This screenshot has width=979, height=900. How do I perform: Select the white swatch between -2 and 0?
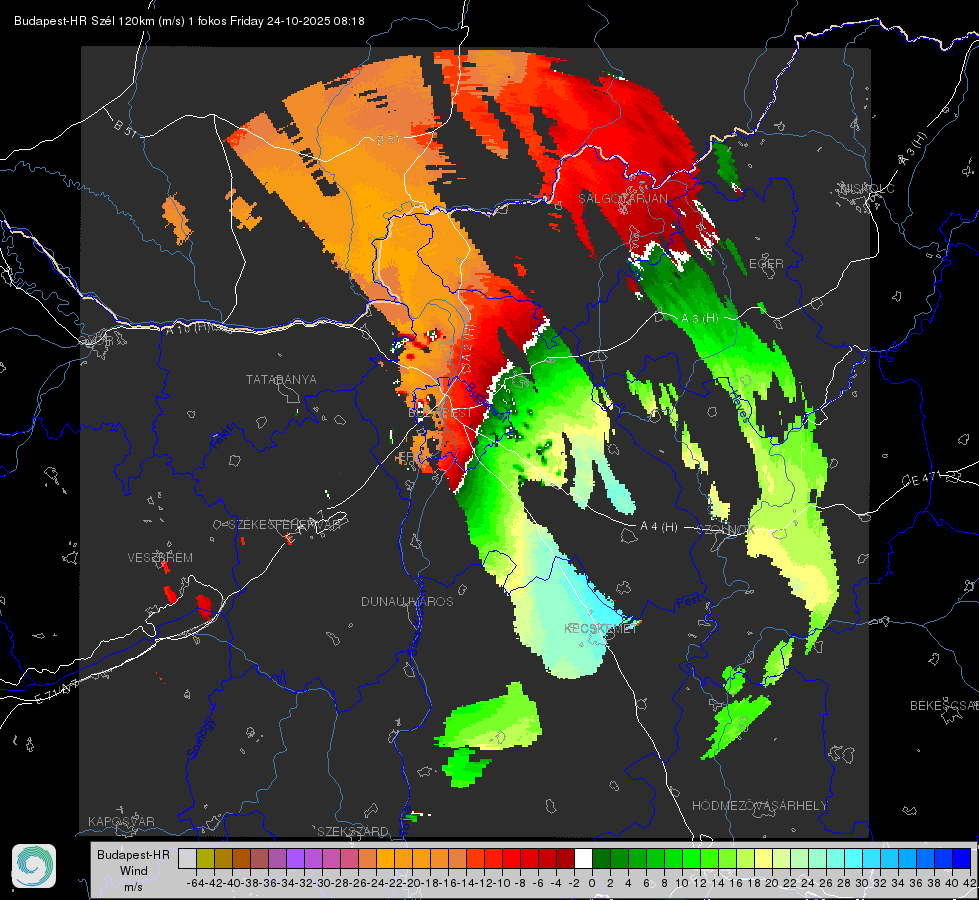point(583,858)
